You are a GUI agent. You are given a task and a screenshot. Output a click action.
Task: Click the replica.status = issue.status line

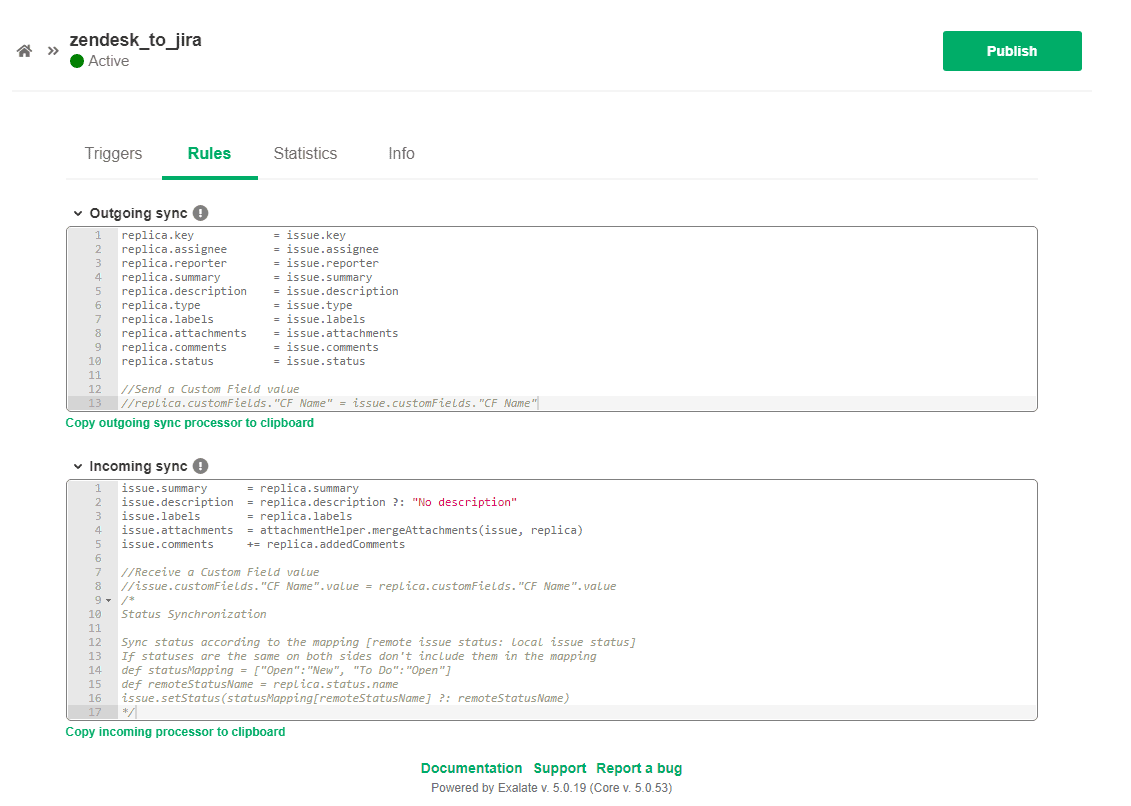(x=243, y=362)
